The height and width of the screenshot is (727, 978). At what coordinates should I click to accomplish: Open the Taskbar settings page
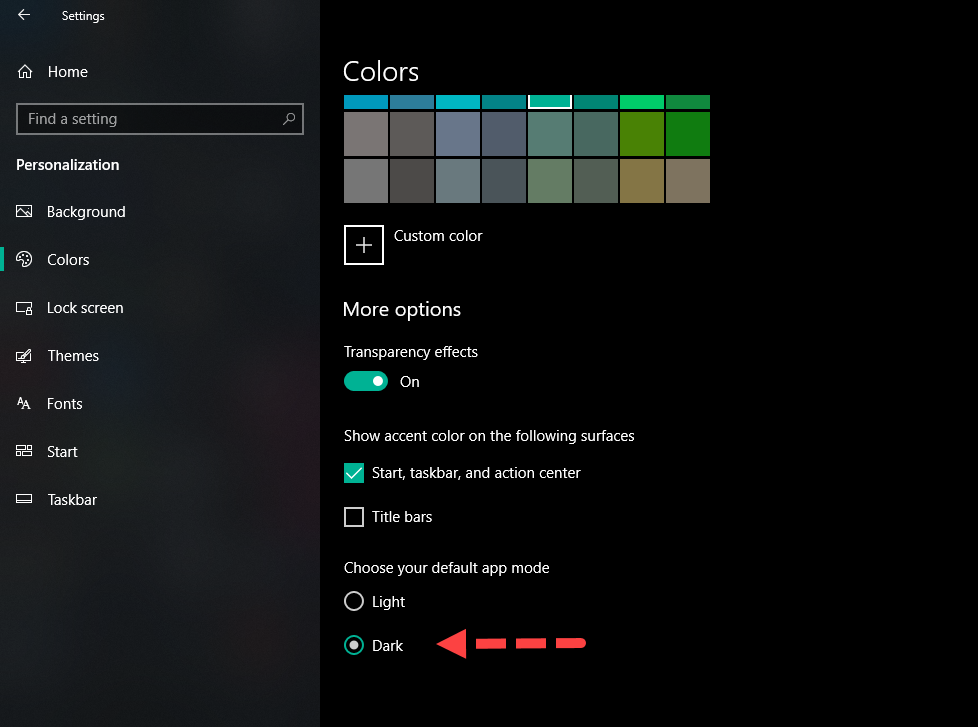click(72, 500)
